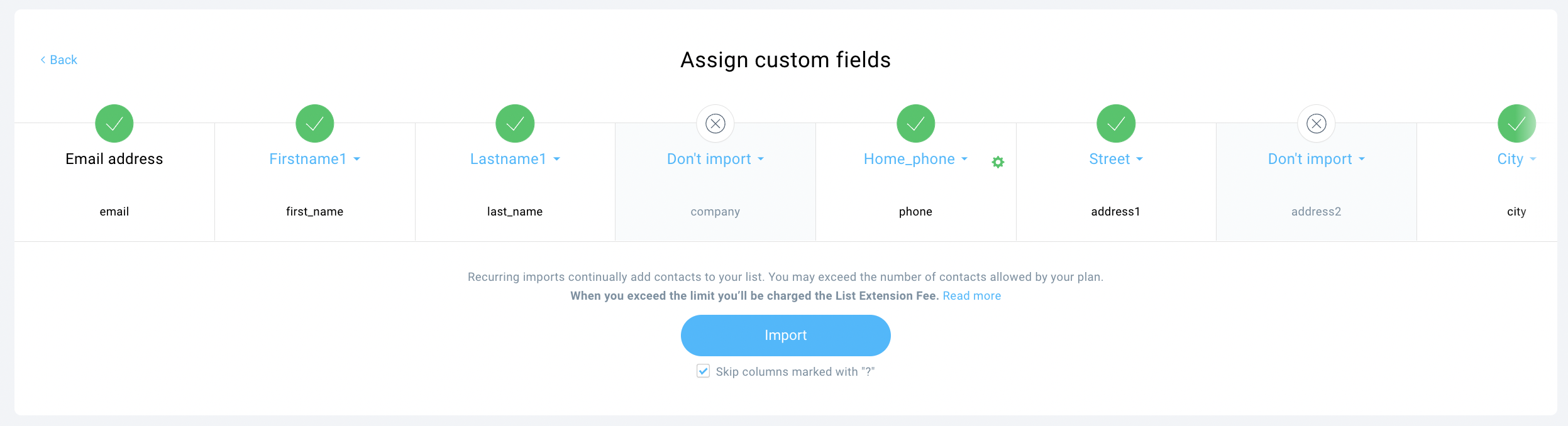Open the Lastname1 field dropdown
Image resolution: width=1568 pixels, height=426 pixels.
[x=515, y=159]
